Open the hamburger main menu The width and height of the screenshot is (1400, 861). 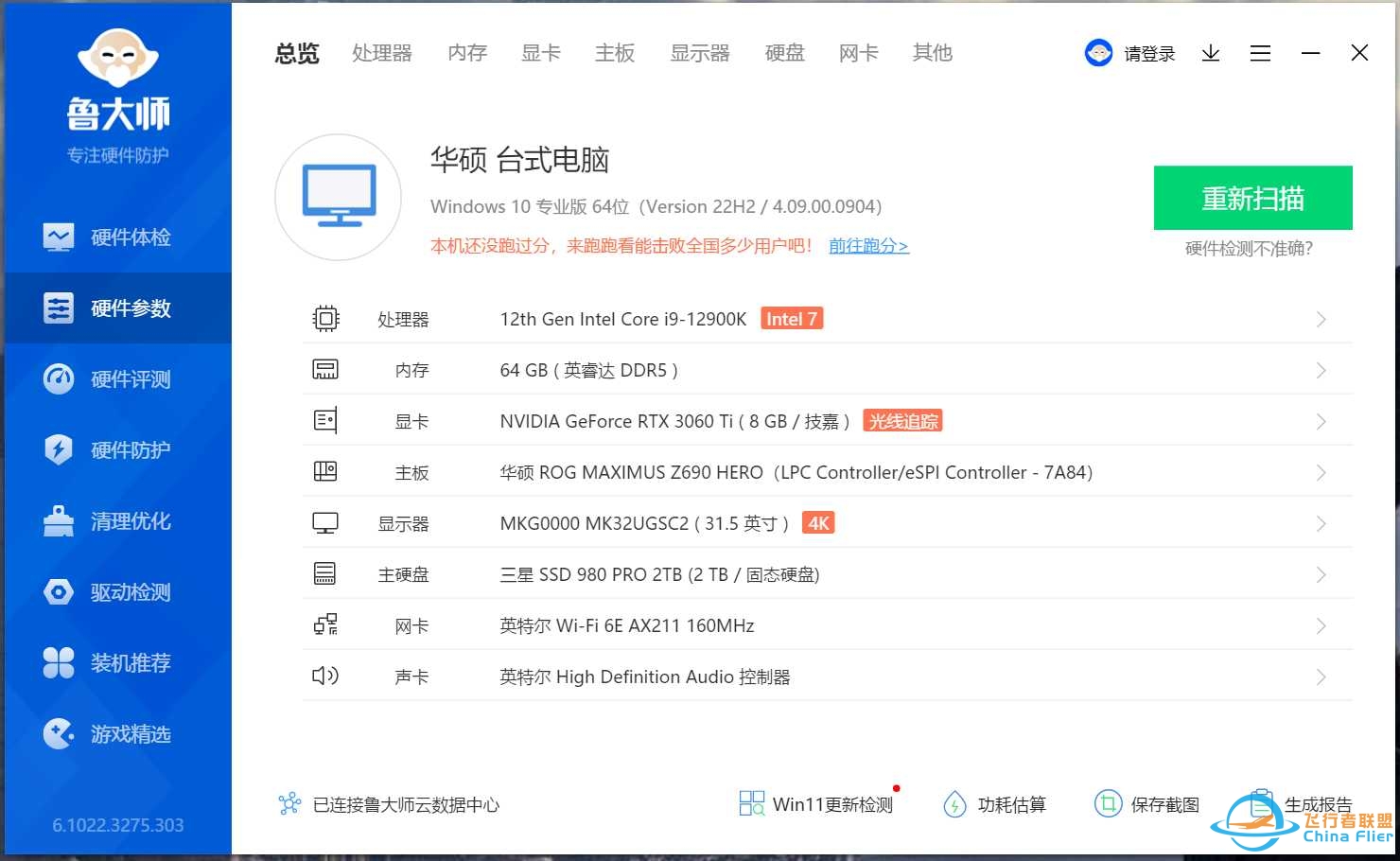pyautogui.click(x=1260, y=53)
